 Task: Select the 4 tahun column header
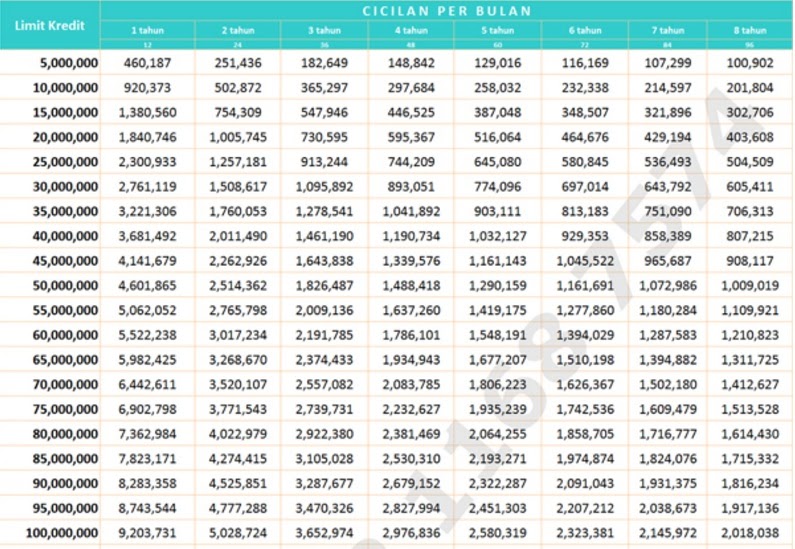coord(411,30)
